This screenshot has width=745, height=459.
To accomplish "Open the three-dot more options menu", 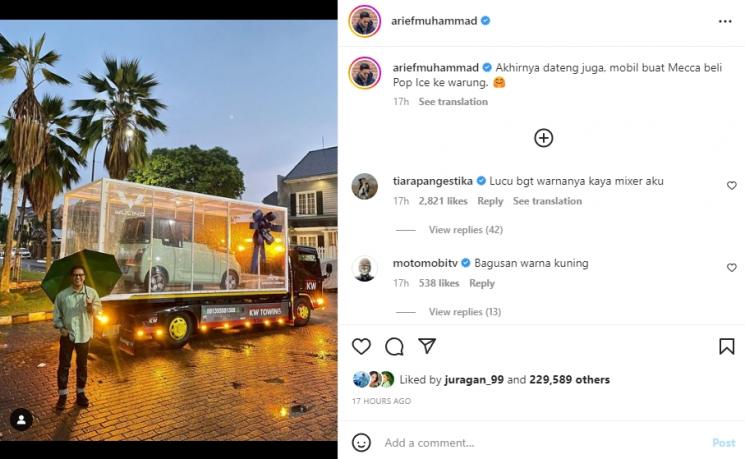I will 725,21.
